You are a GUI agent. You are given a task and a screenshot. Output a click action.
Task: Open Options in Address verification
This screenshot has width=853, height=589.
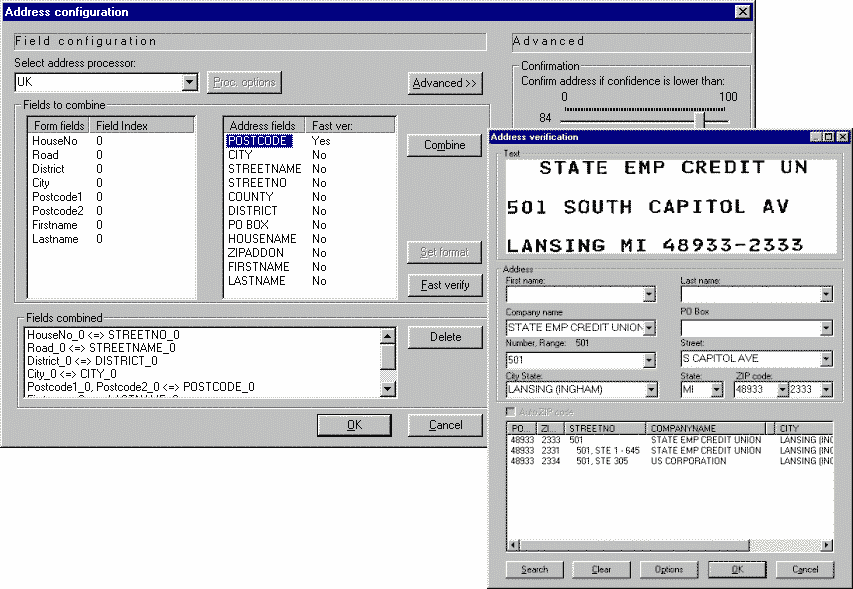(x=669, y=570)
